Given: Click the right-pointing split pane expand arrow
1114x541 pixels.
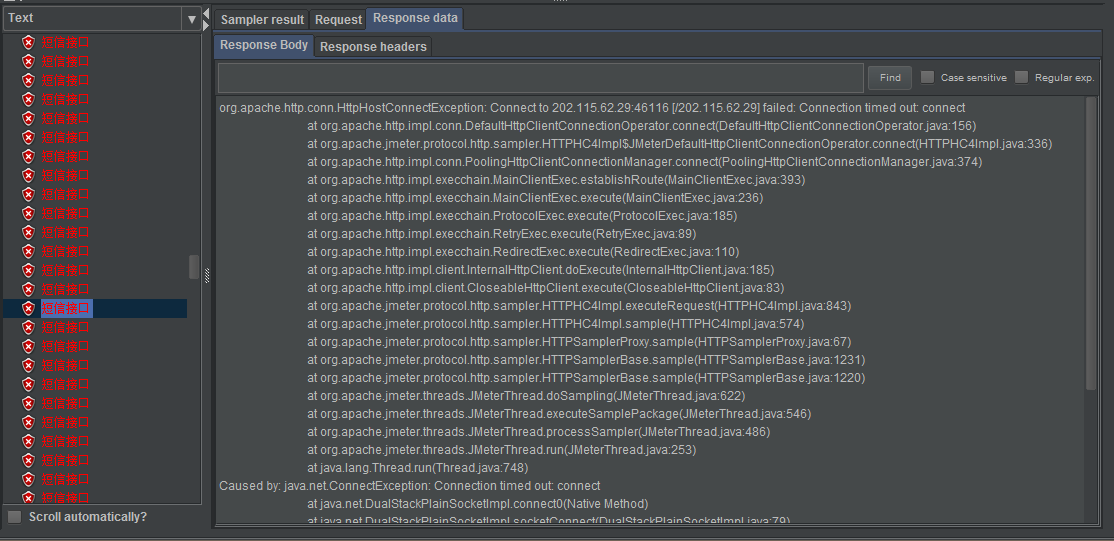Looking at the screenshot, I should (x=207, y=25).
